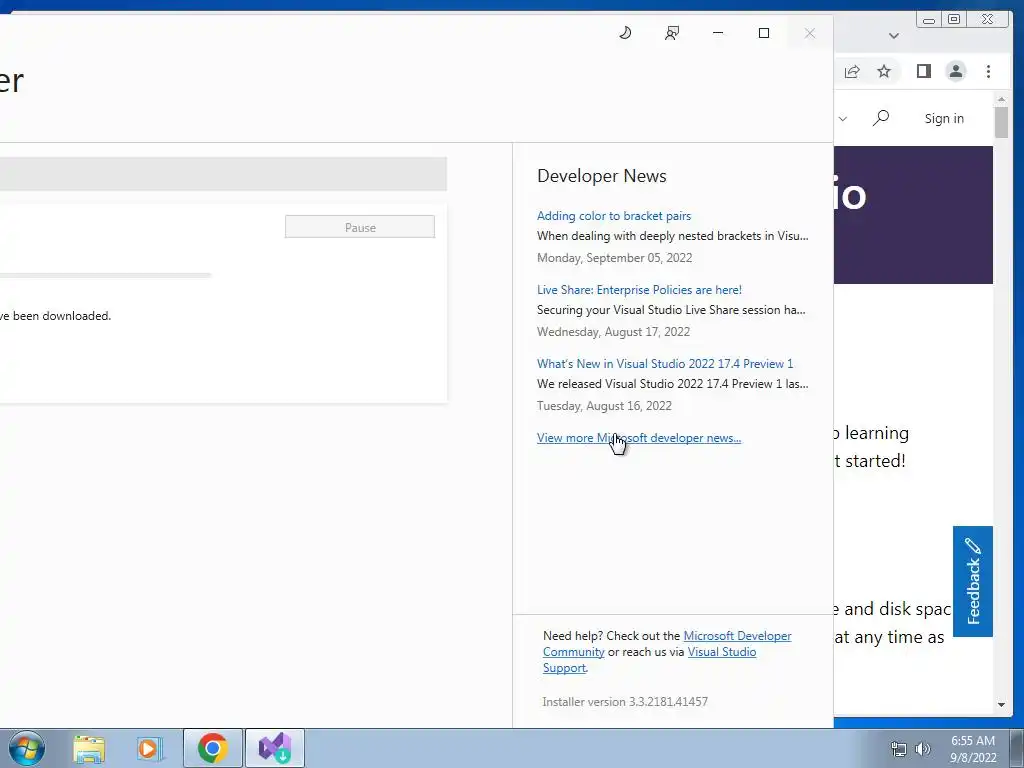Image resolution: width=1024 pixels, height=768 pixels.
Task: Open 'Adding color to bracket pairs' article
Action: coord(613,216)
